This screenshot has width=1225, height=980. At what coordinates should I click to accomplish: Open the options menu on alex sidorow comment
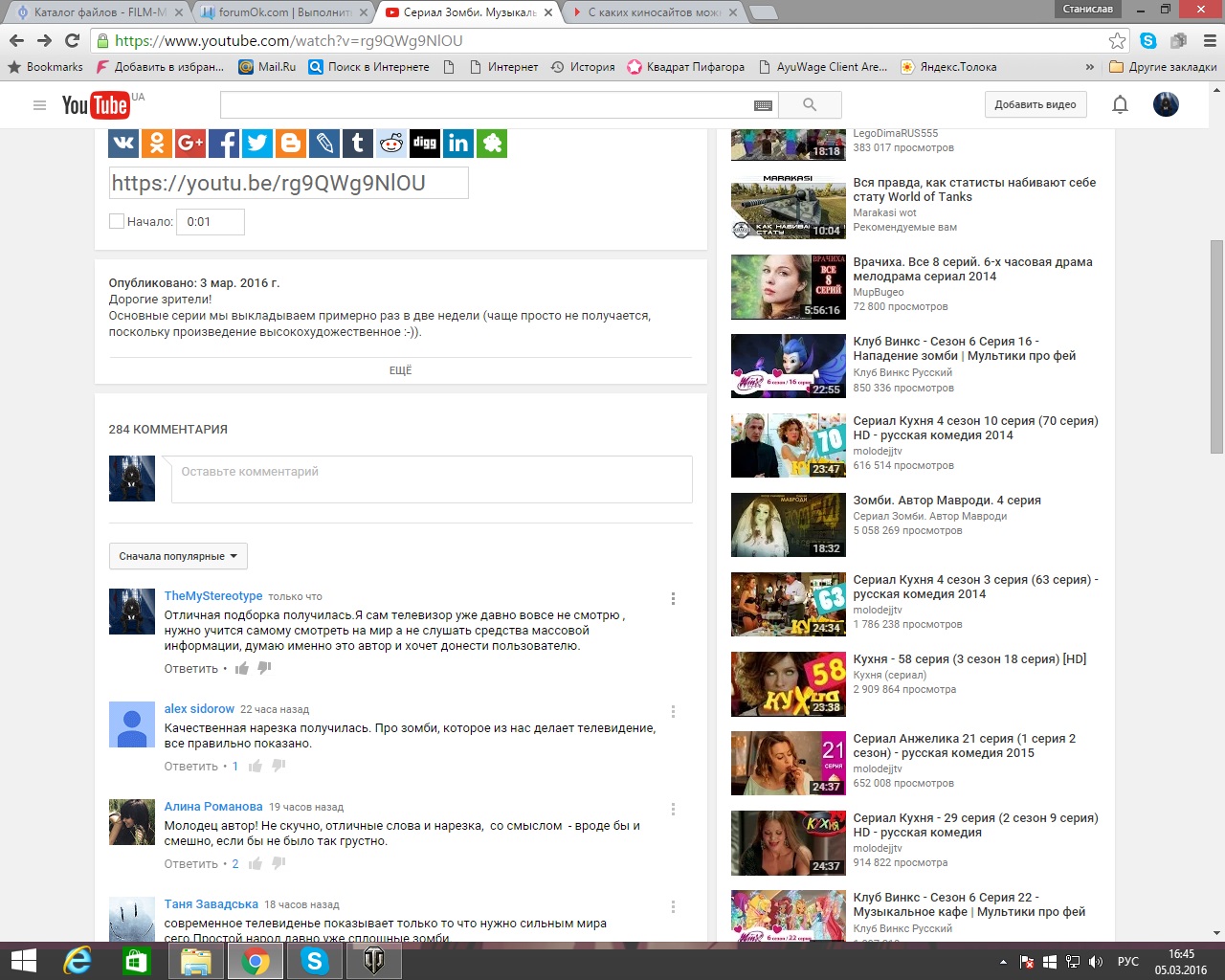point(674,711)
